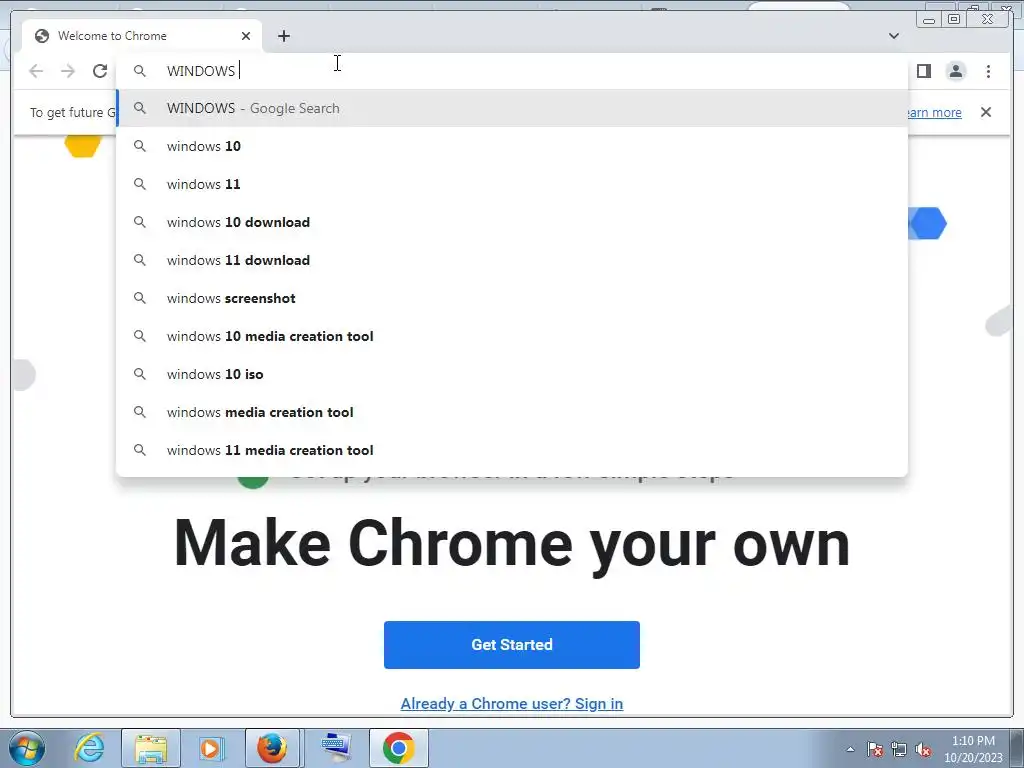Open Action Center flag icon
1024x768 pixels.
click(x=875, y=749)
